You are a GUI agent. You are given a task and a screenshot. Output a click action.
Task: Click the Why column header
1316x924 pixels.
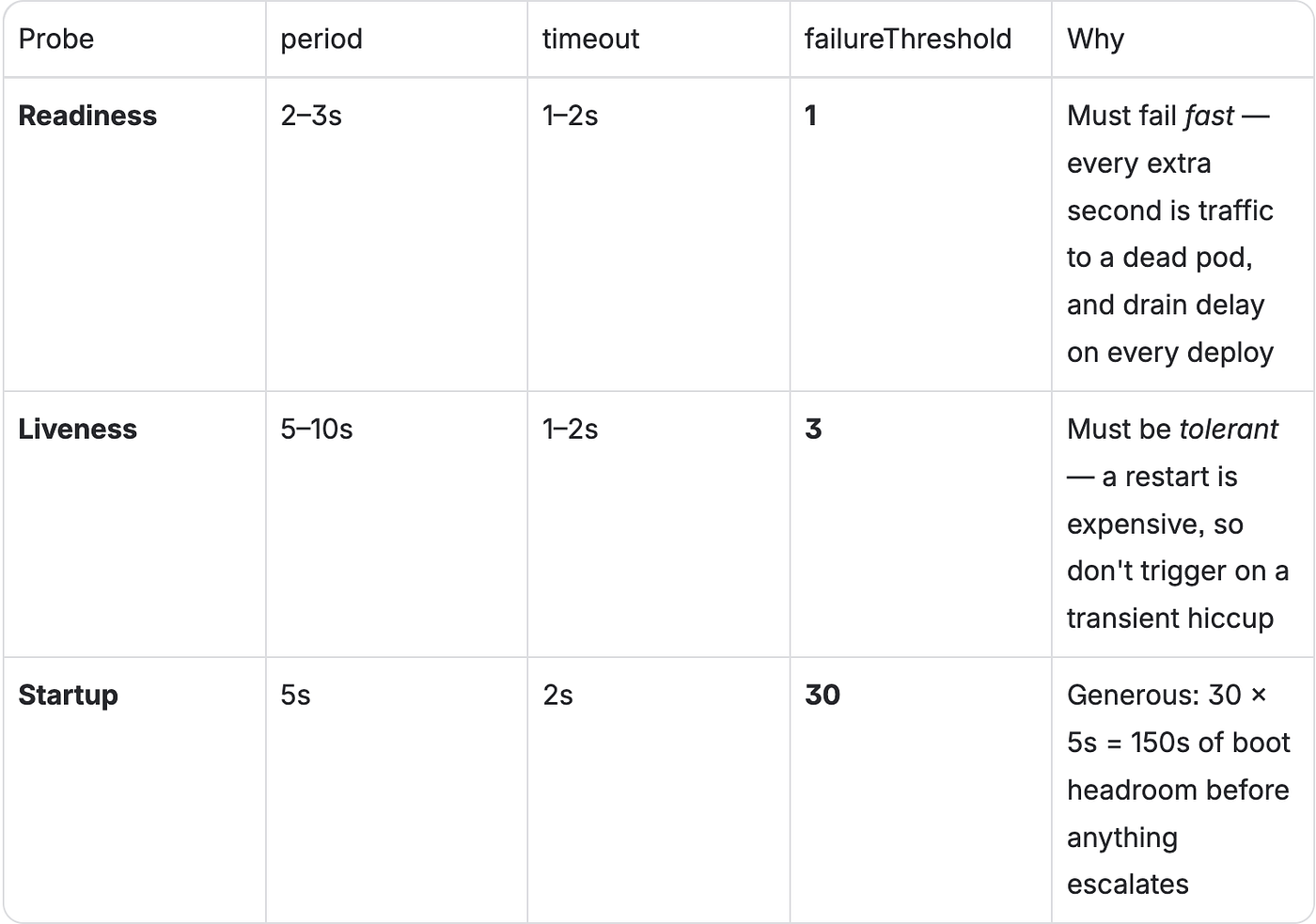(1095, 39)
